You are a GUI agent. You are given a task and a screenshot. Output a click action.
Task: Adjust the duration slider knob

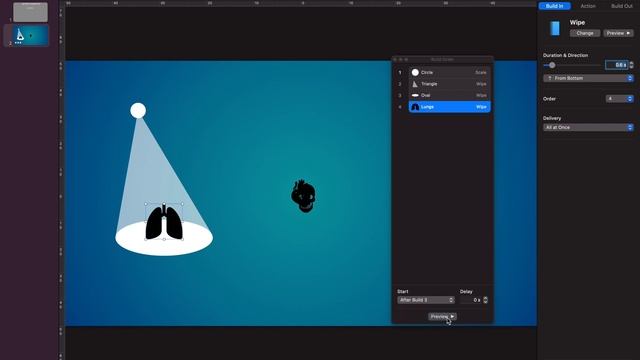552,65
